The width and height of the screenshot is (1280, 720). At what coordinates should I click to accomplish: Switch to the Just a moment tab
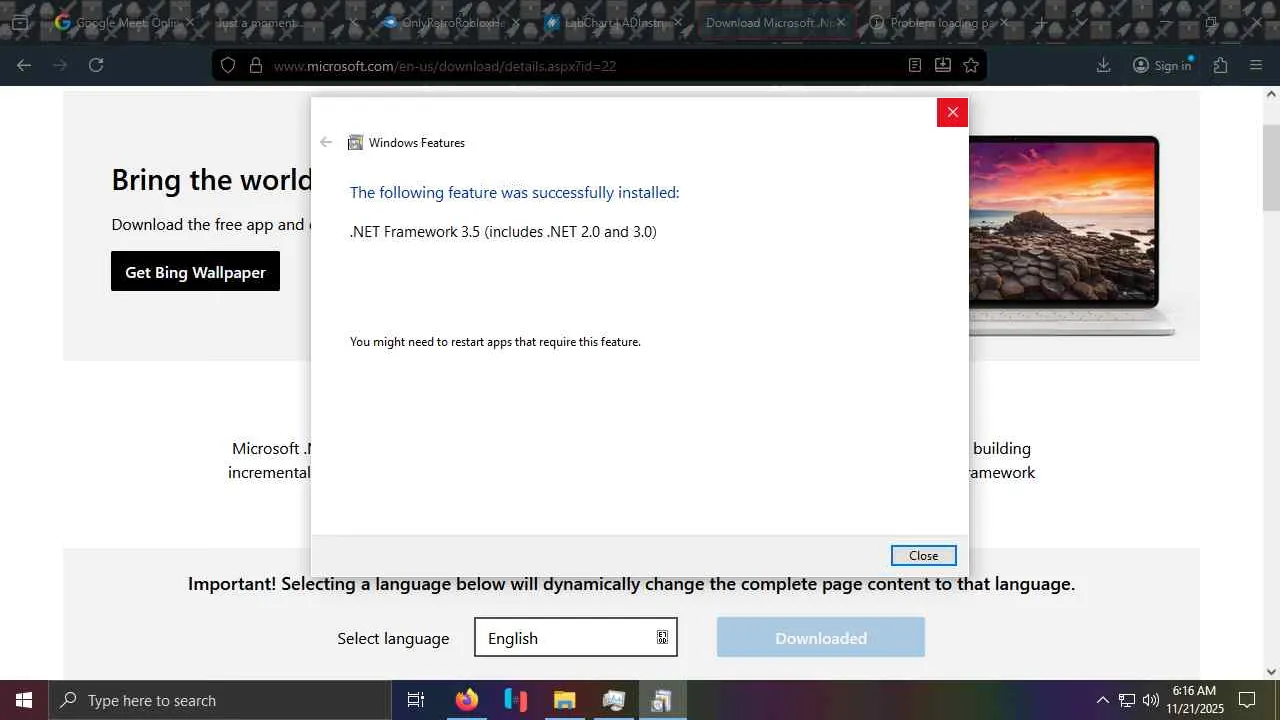(286, 22)
